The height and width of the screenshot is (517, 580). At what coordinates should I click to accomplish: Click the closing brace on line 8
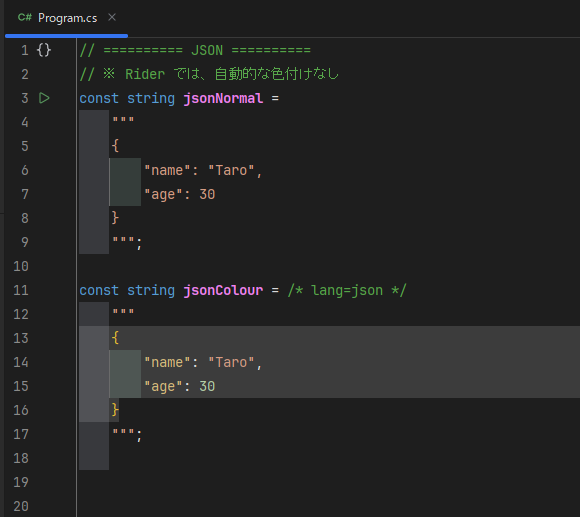[115, 218]
